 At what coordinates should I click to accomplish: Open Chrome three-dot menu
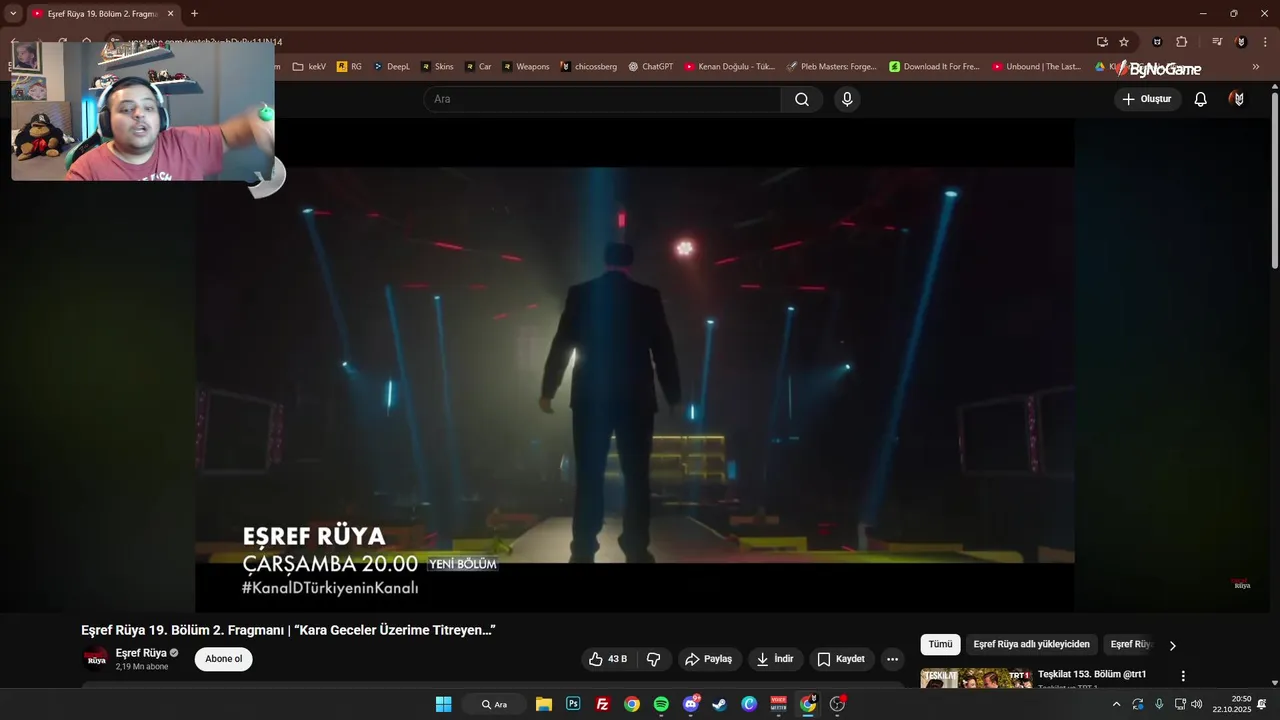(x=1264, y=42)
